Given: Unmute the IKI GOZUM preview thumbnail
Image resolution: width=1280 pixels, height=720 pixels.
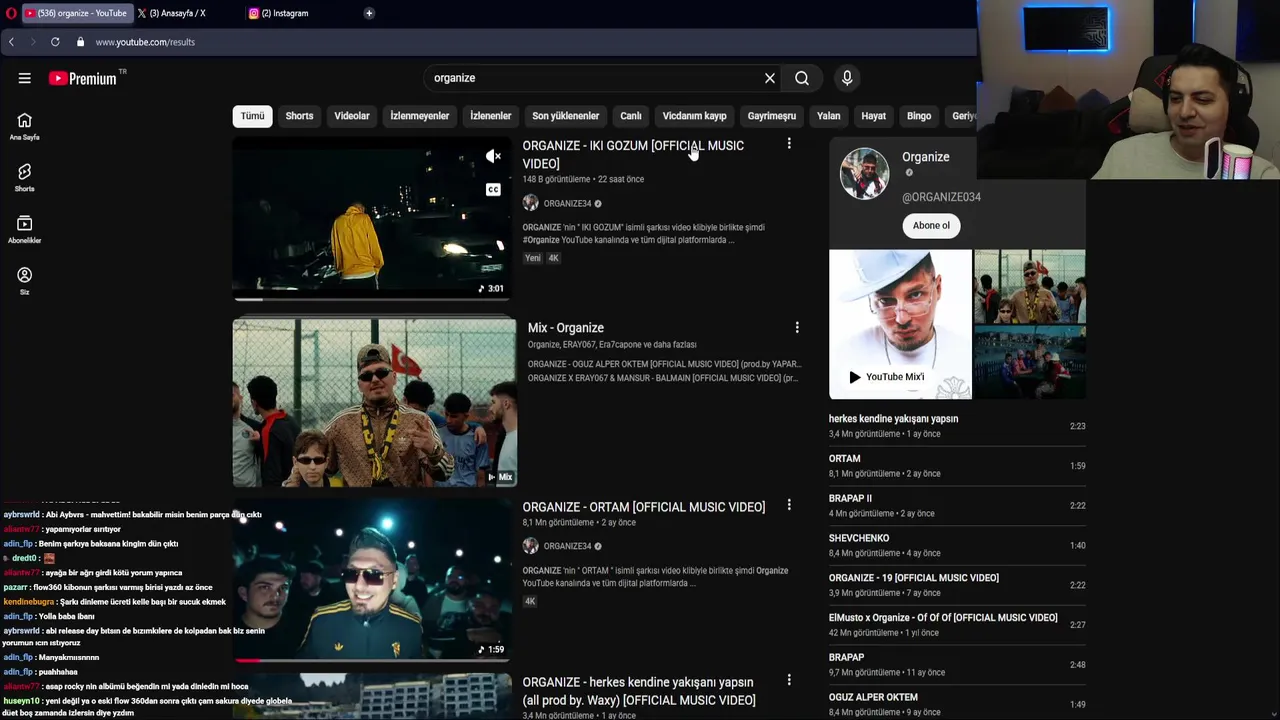Looking at the screenshot, I should tap(493, 156).
